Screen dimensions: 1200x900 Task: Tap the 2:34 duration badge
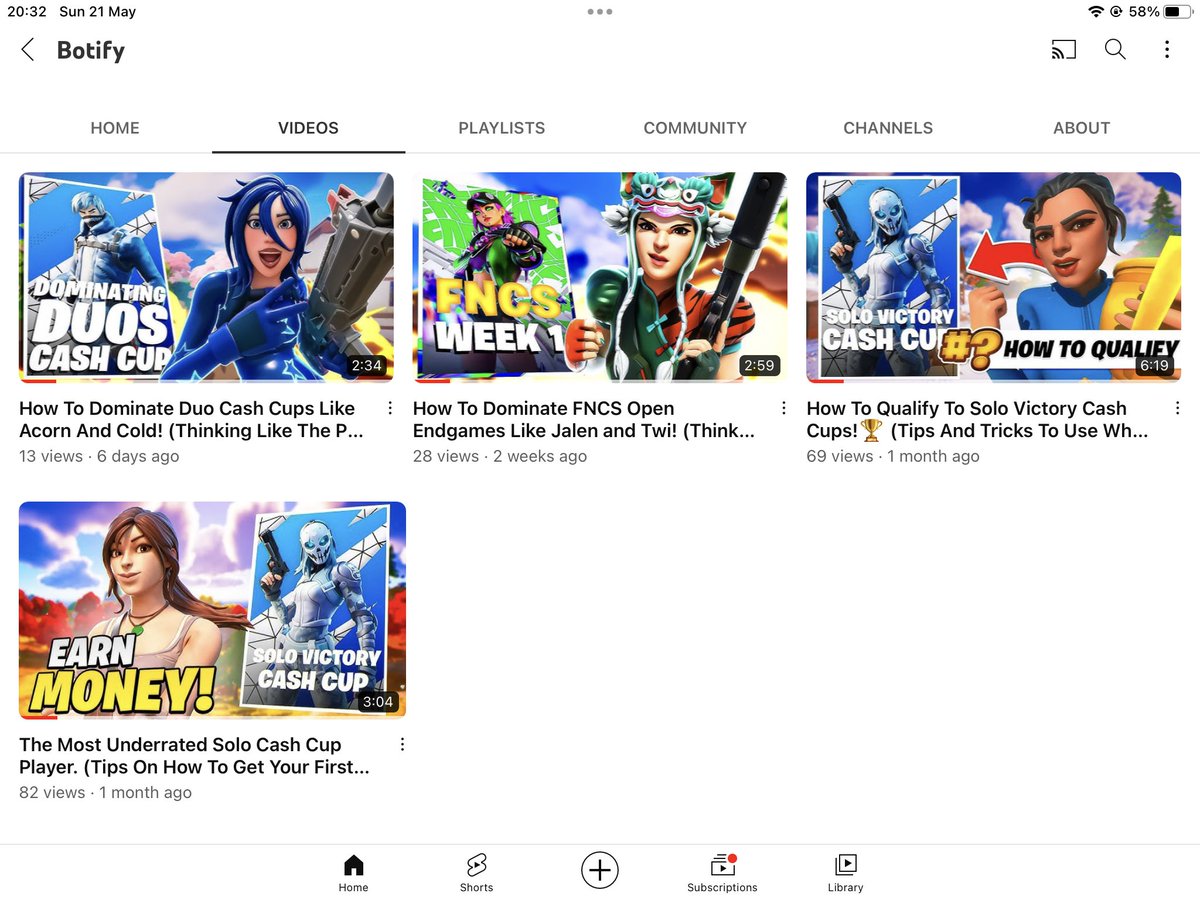pos(366,365)
